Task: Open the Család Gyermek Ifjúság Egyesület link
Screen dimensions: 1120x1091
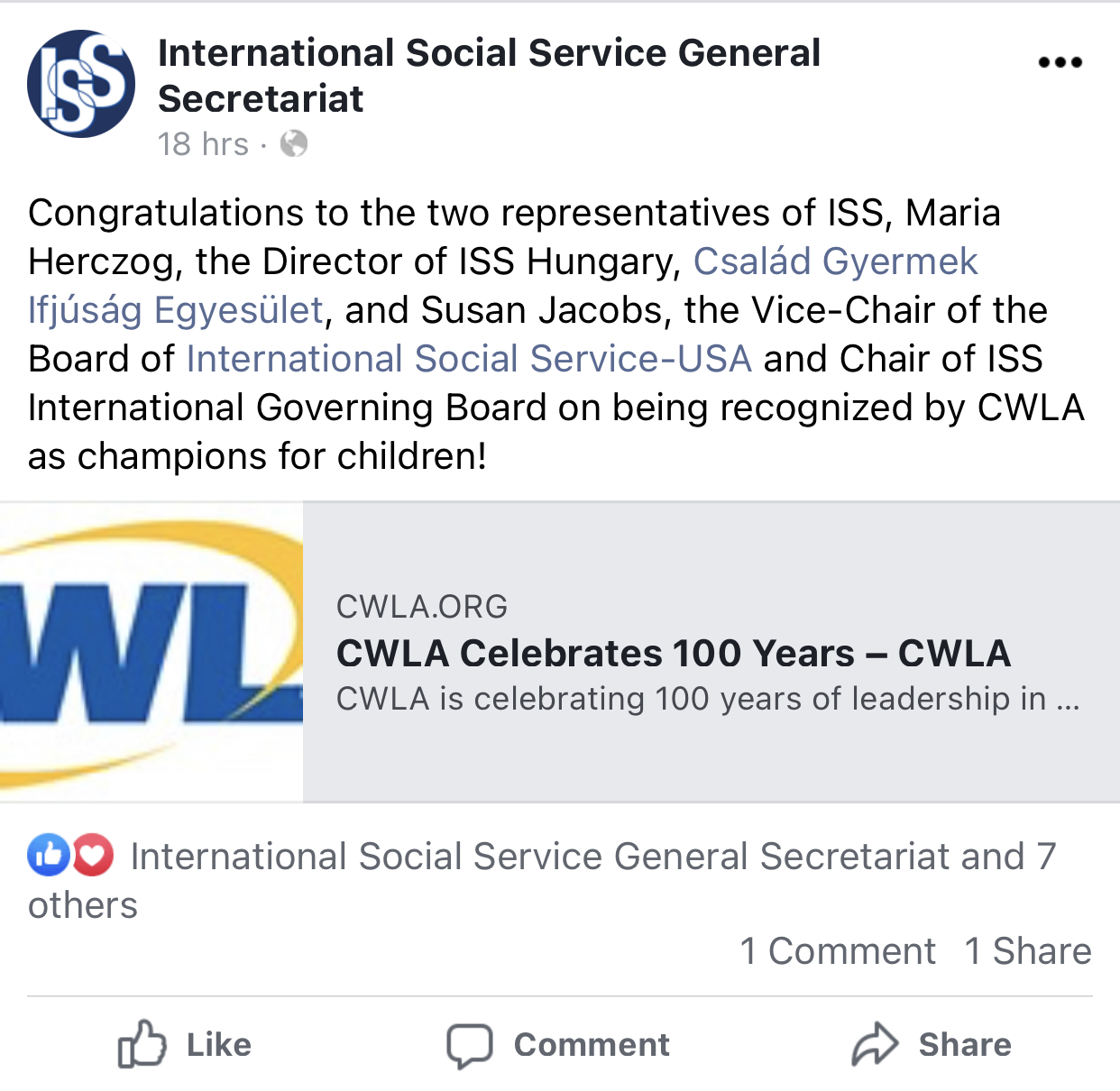Action: click(x=834, y=261)
